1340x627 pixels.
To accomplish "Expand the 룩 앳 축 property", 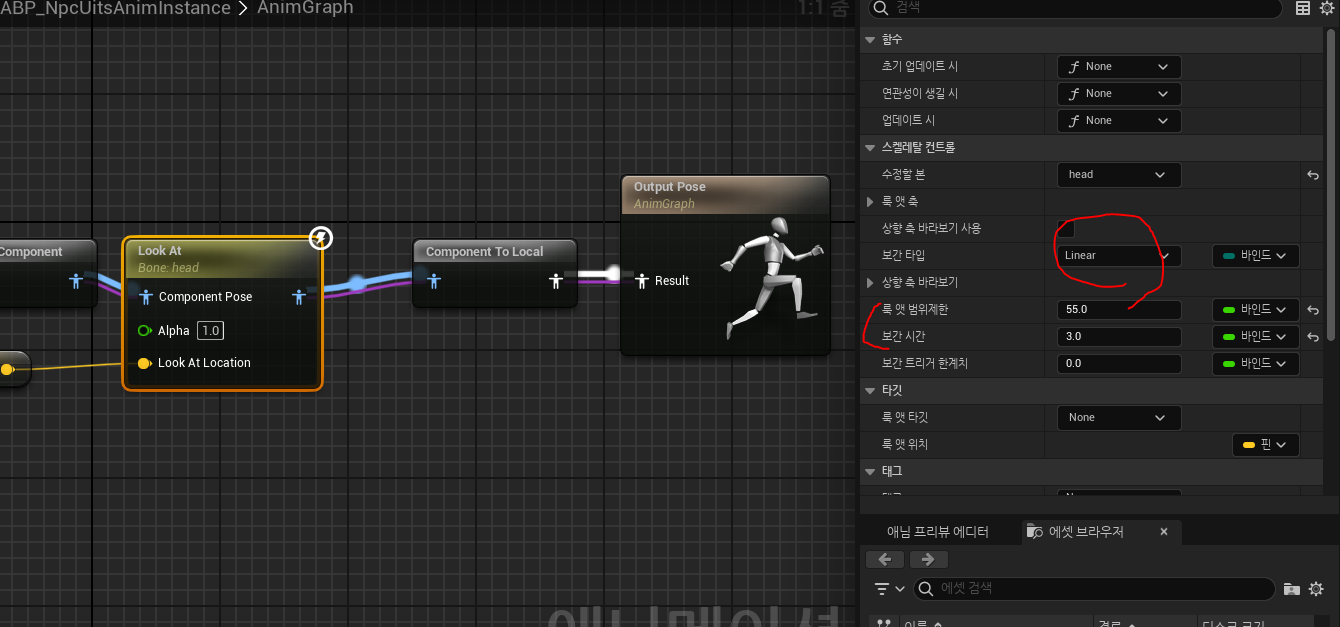I will point(872,201).
